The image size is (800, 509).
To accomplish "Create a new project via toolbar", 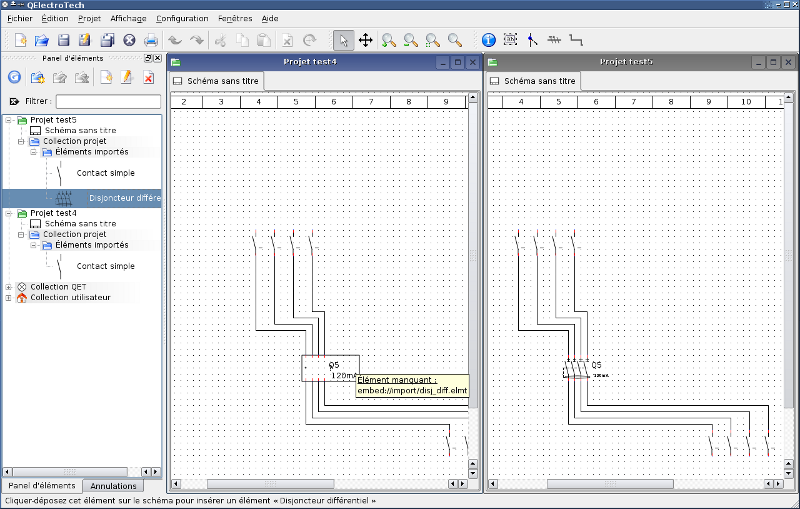I will [x=20, y=40].
